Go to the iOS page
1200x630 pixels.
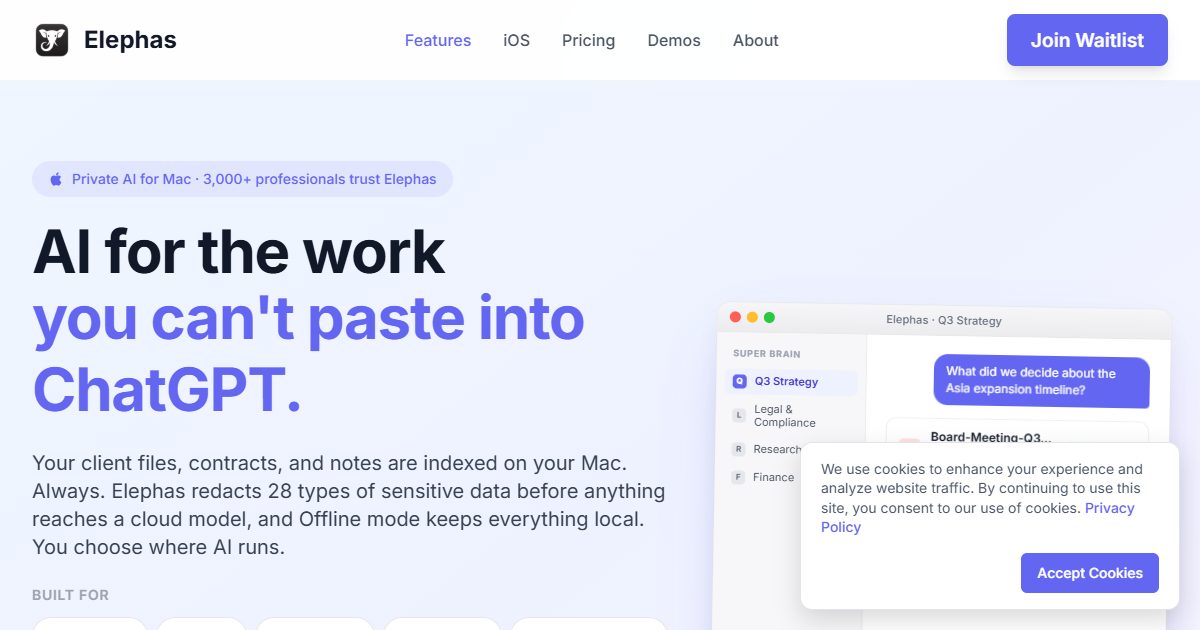517,40
